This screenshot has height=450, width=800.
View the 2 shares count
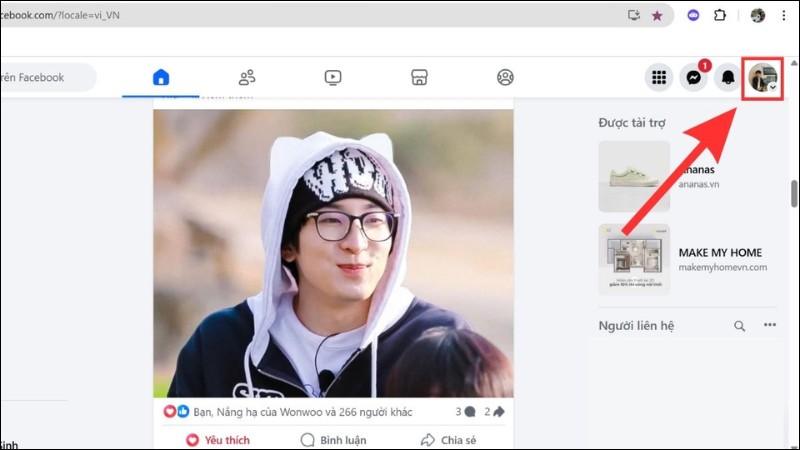point(494,412)
